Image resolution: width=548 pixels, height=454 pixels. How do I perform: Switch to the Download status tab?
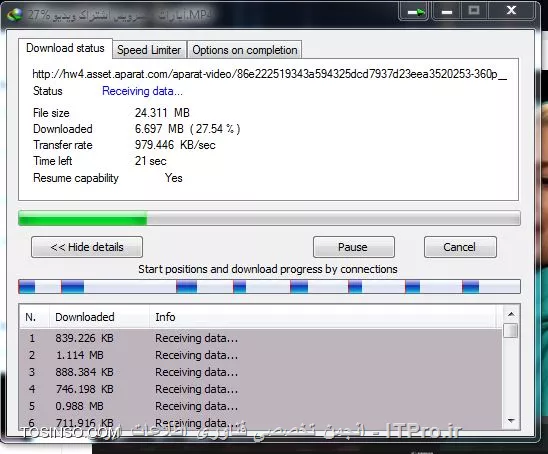click(65, 48)
